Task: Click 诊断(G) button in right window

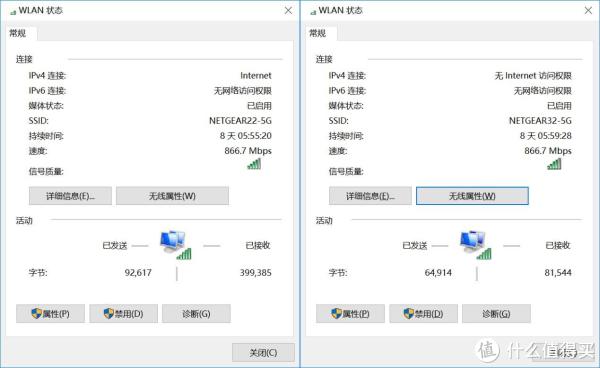Action: (496, 314)
